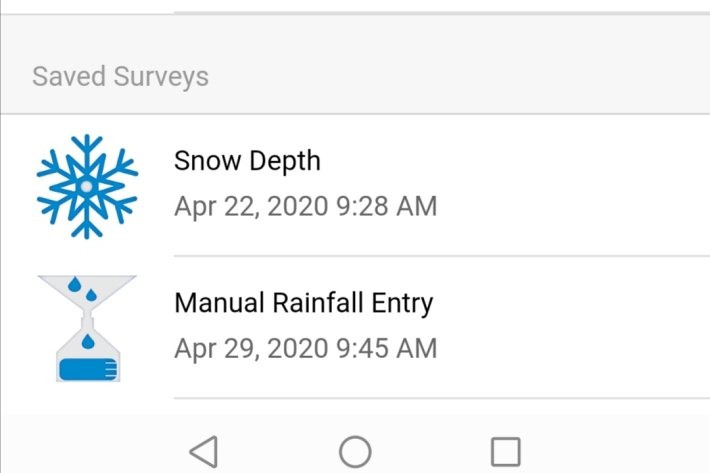Screen dimensions: 710x473
Task: Tap the center of the snowflake
Action: click(87, 186)
